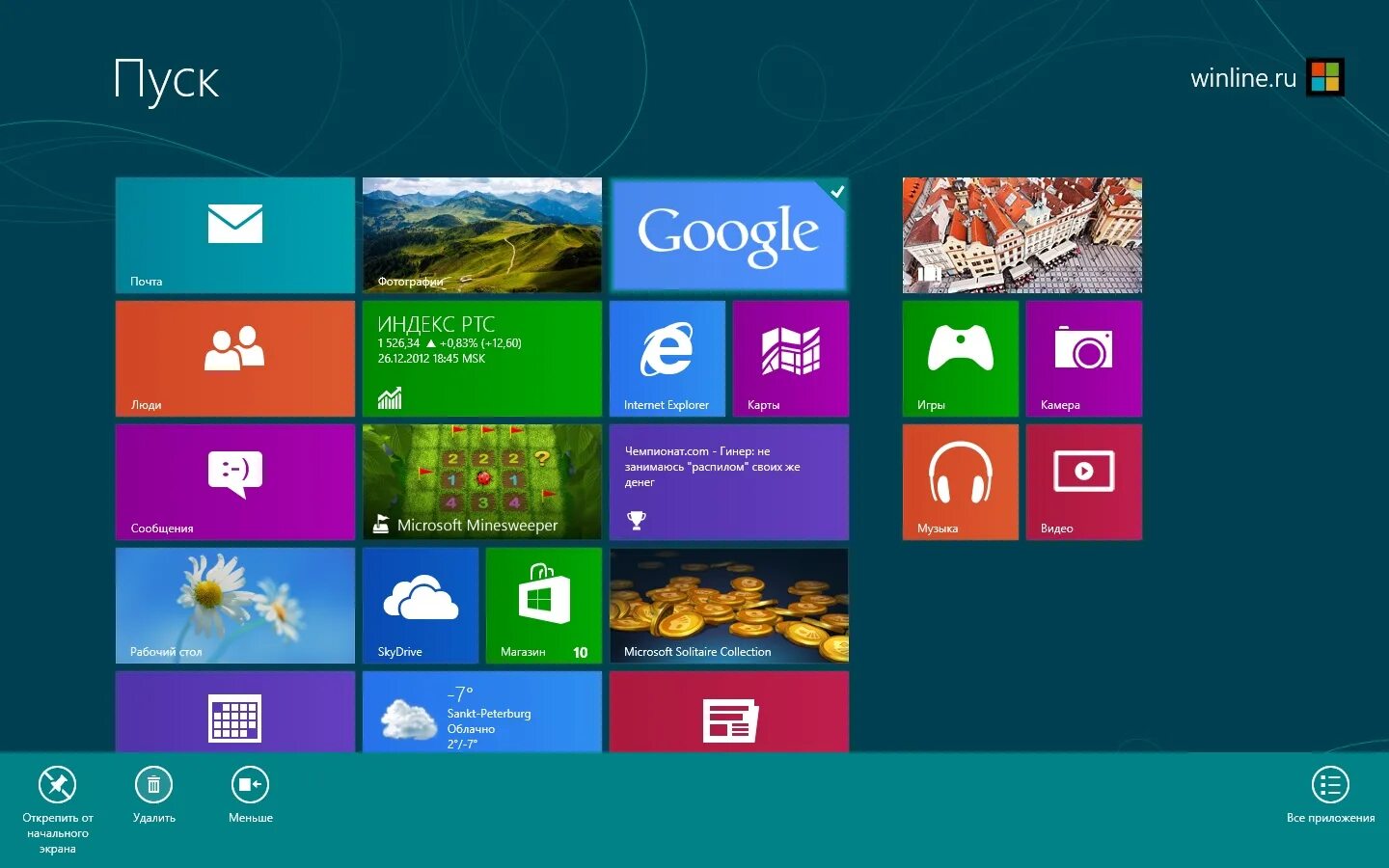The width and height of the screenshot is (1389, 868).
Task: Open the Почта mail tile
Action: point(235,235)
